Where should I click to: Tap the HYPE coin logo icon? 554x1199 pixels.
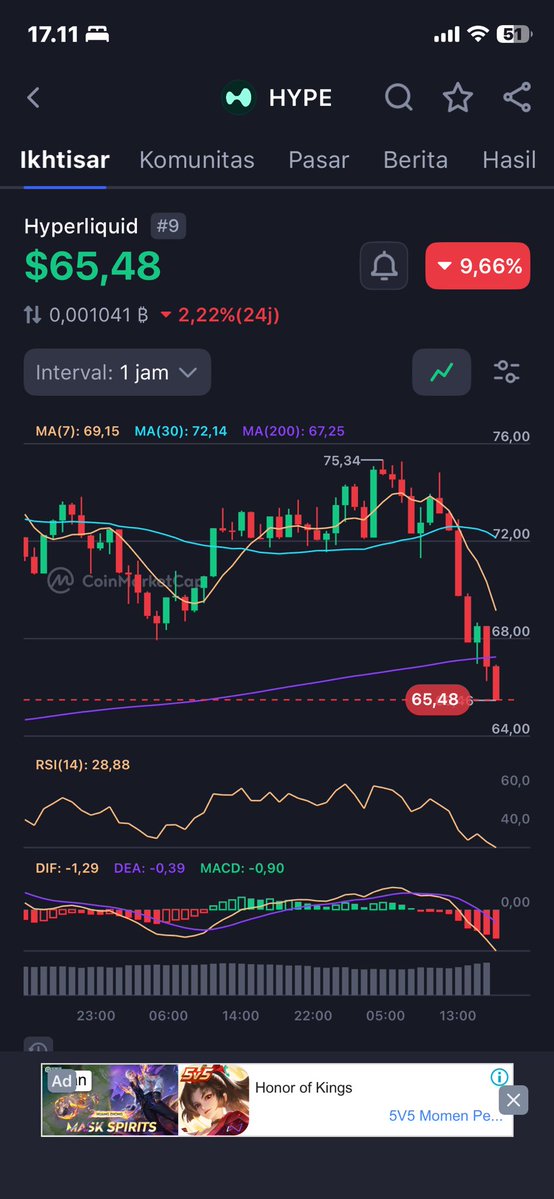pyautogui.click(x=239, y=98)
